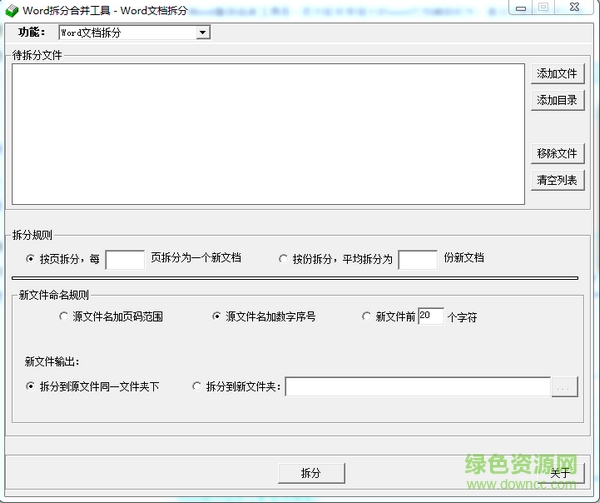600x503 pixels.
Task: Click the pages-per-document input field
Action: (125, 260)
